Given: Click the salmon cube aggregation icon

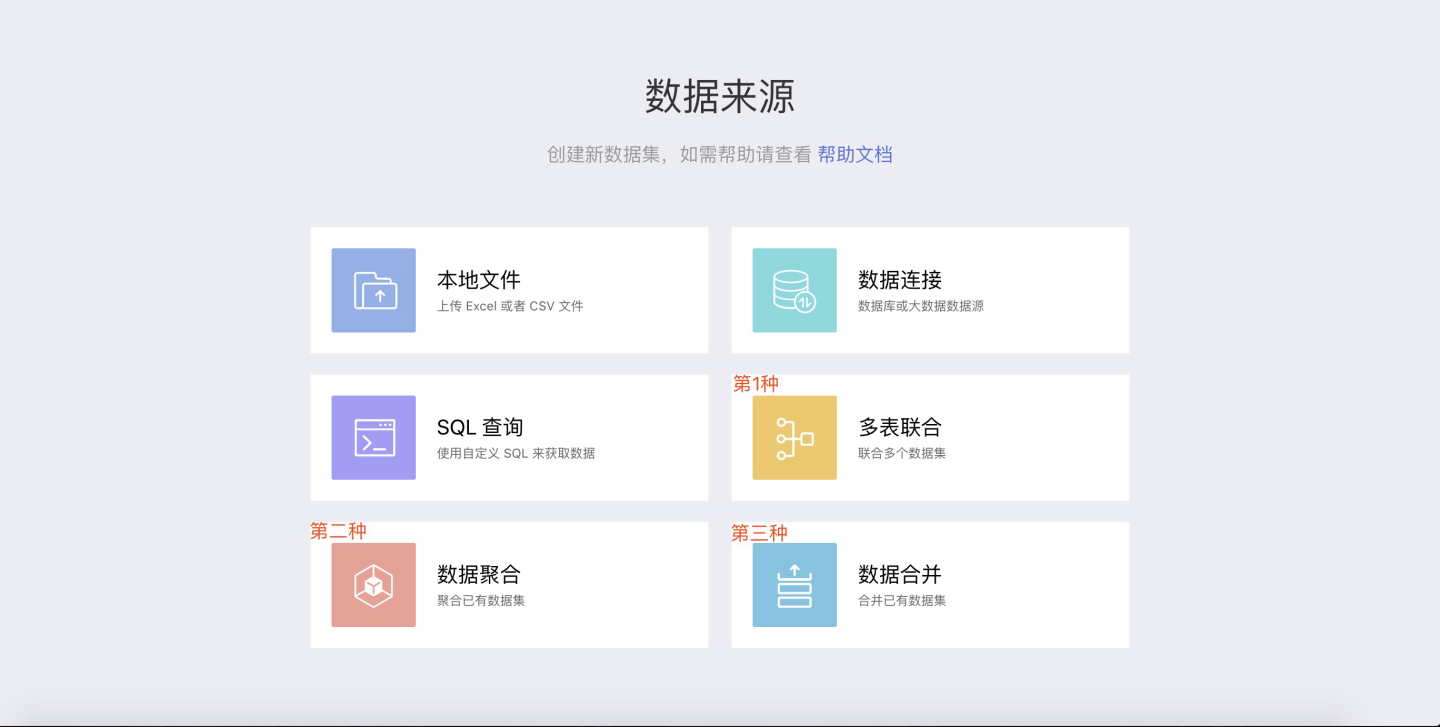Looking at the screenshot, I should pyautogui.click(x=374, y=585).
